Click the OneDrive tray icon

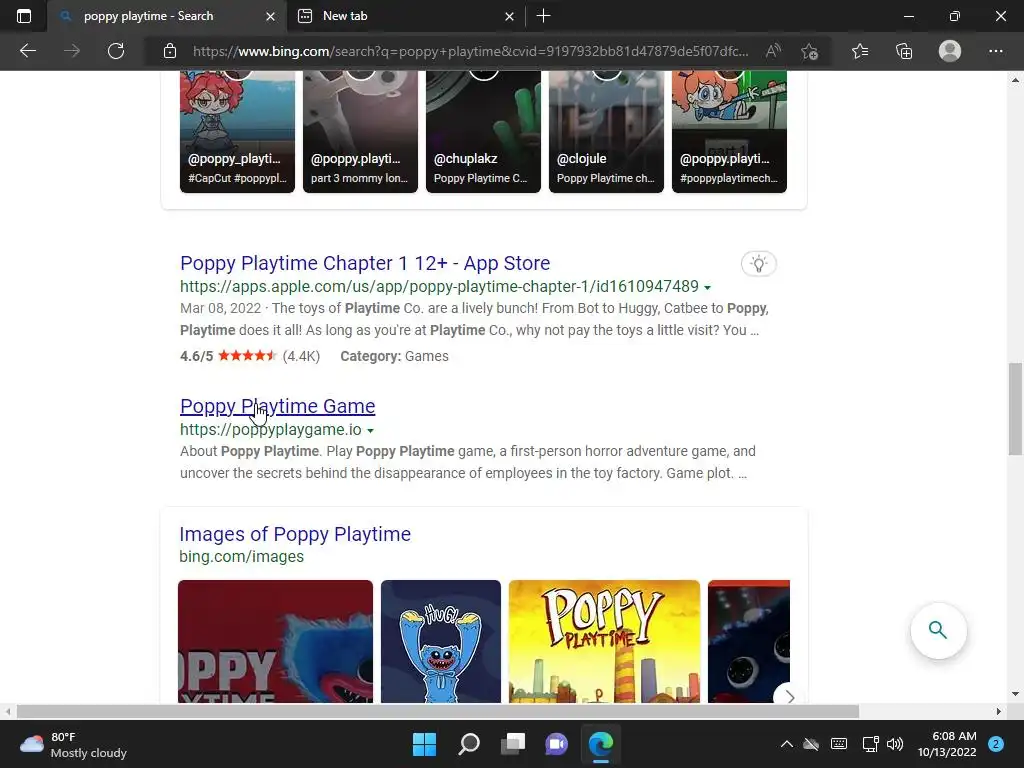[x=811, y=744]
